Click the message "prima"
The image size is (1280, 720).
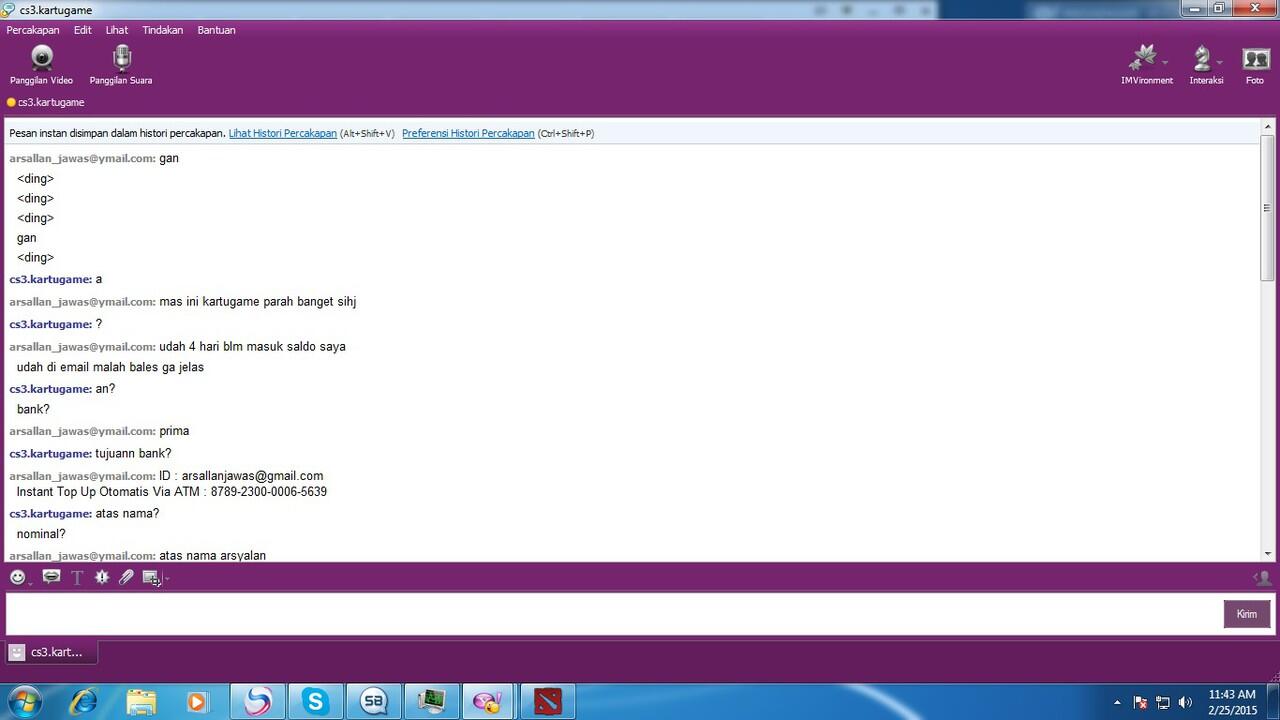coord(174,431)
